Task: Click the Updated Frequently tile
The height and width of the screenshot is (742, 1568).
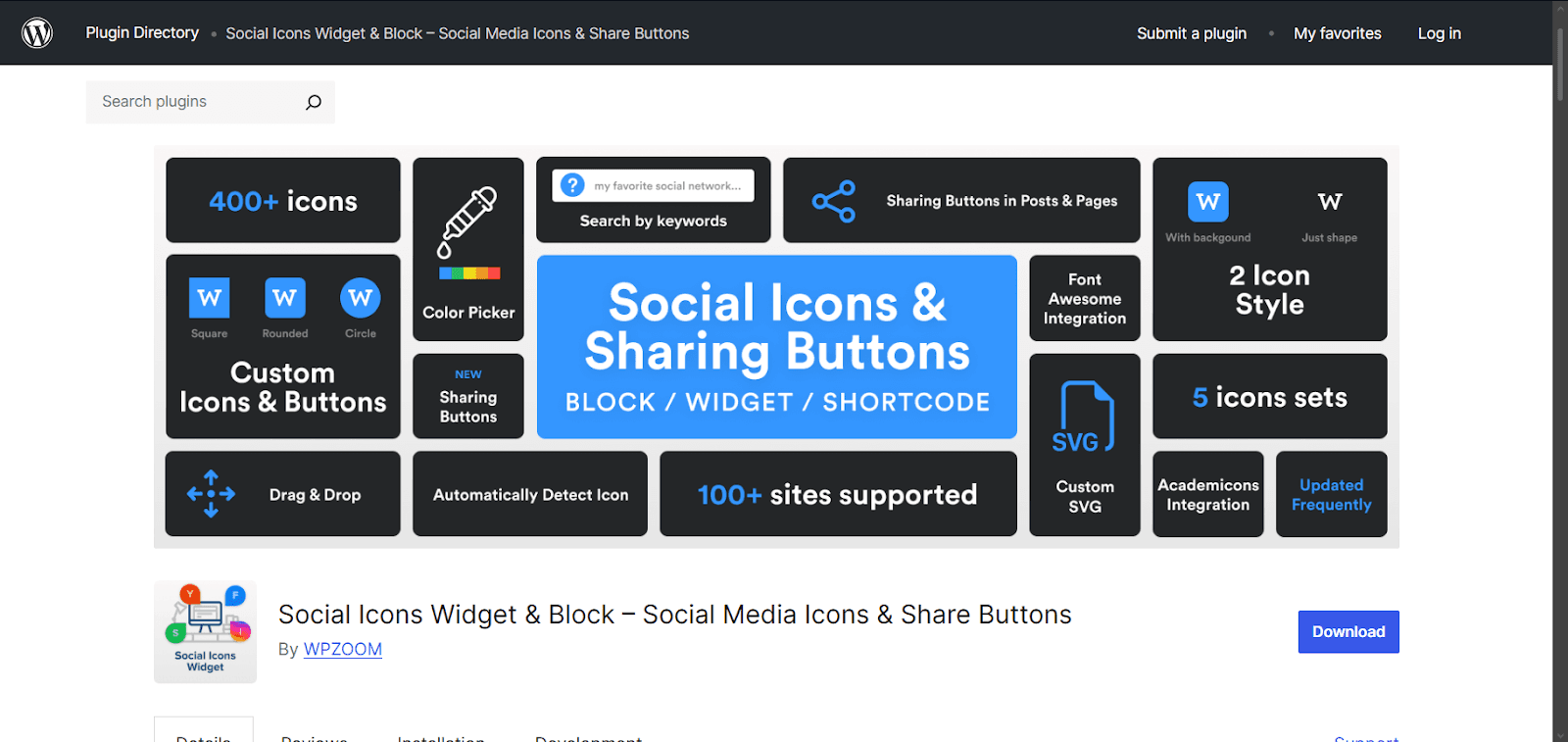Action: tap(1332, 494)
